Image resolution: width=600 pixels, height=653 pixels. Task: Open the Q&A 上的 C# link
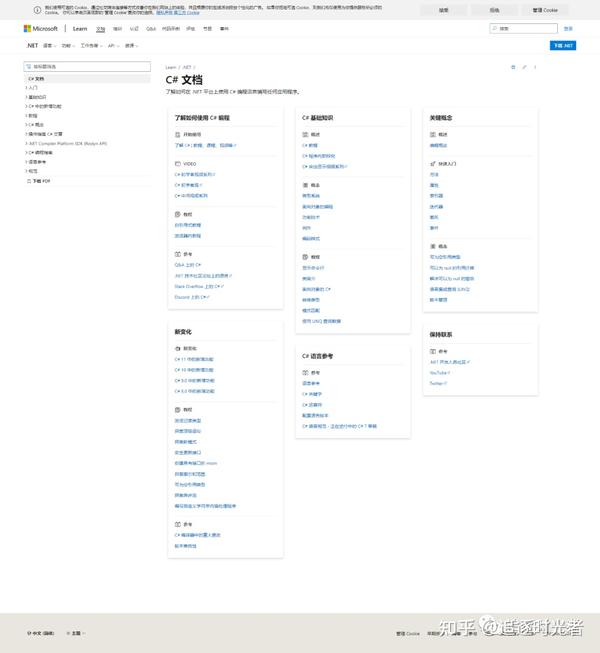pyautogui.click(x=188, y=265)
